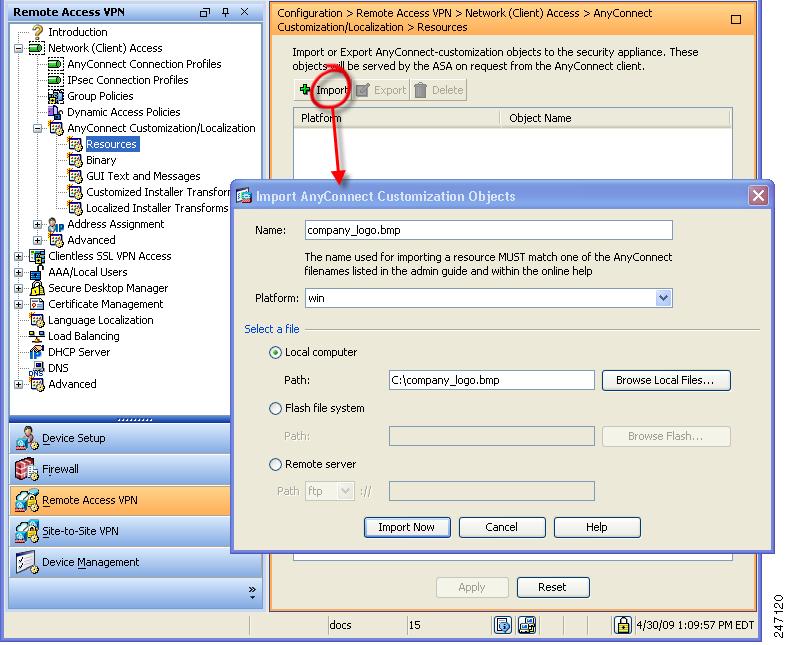Viewport: 793px width, 645px height.
Task: Open the ftp protocol dropdown
Action: pos(345,491)
